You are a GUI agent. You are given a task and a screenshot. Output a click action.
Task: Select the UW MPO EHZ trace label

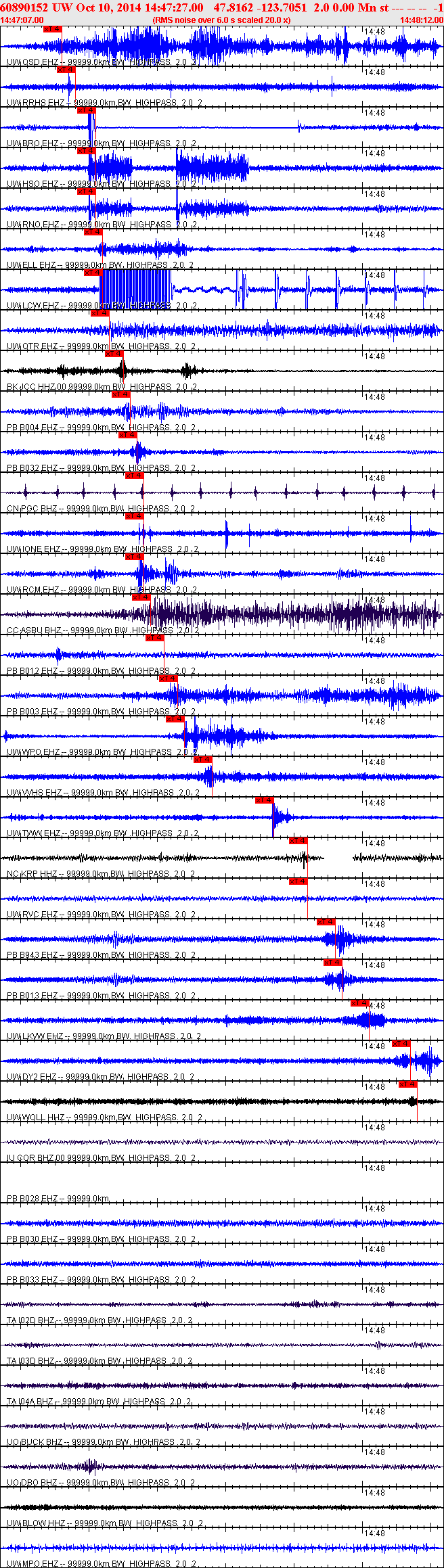click(x=102, y=1564)
